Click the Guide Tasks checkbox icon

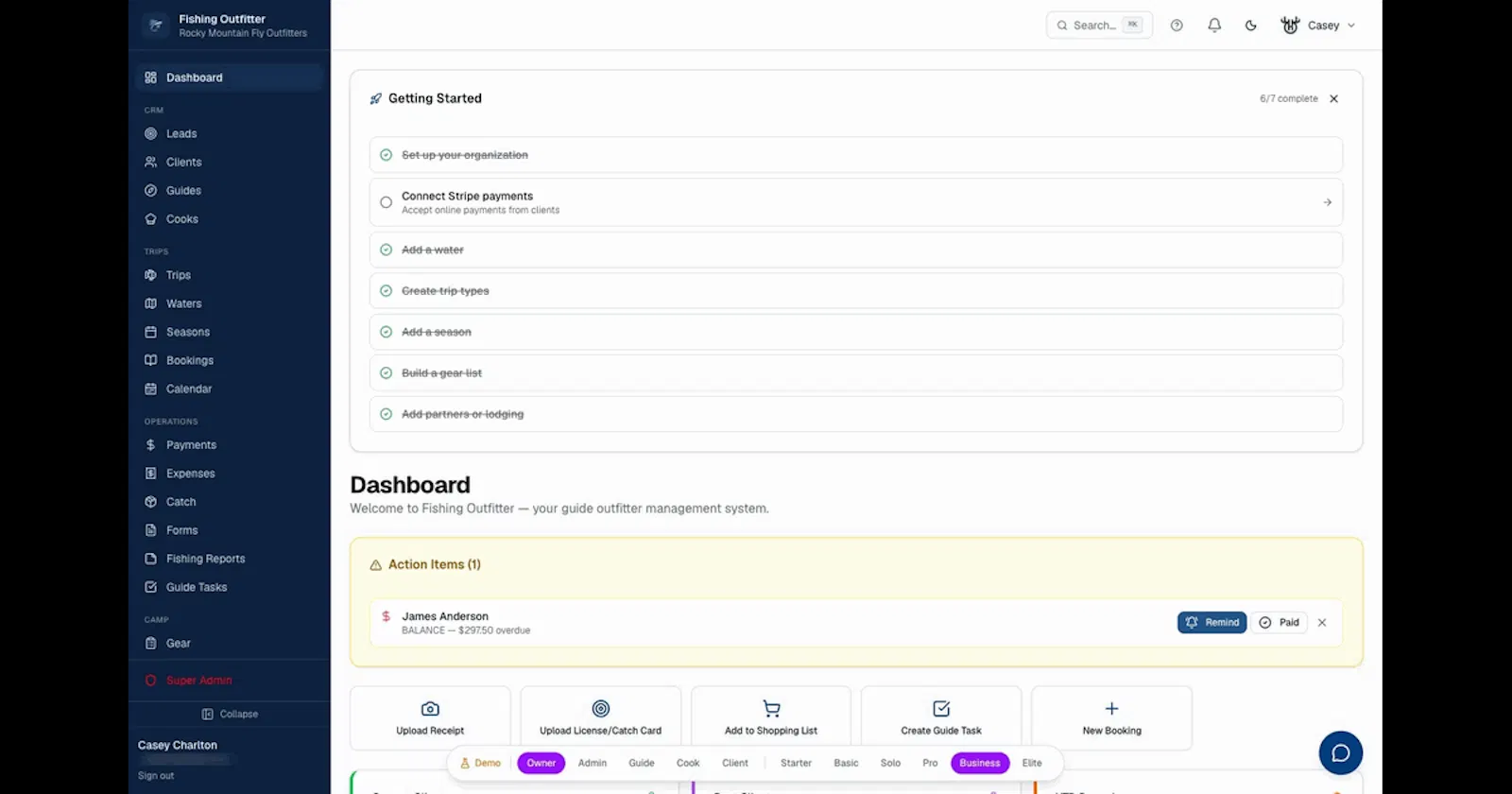150,587
